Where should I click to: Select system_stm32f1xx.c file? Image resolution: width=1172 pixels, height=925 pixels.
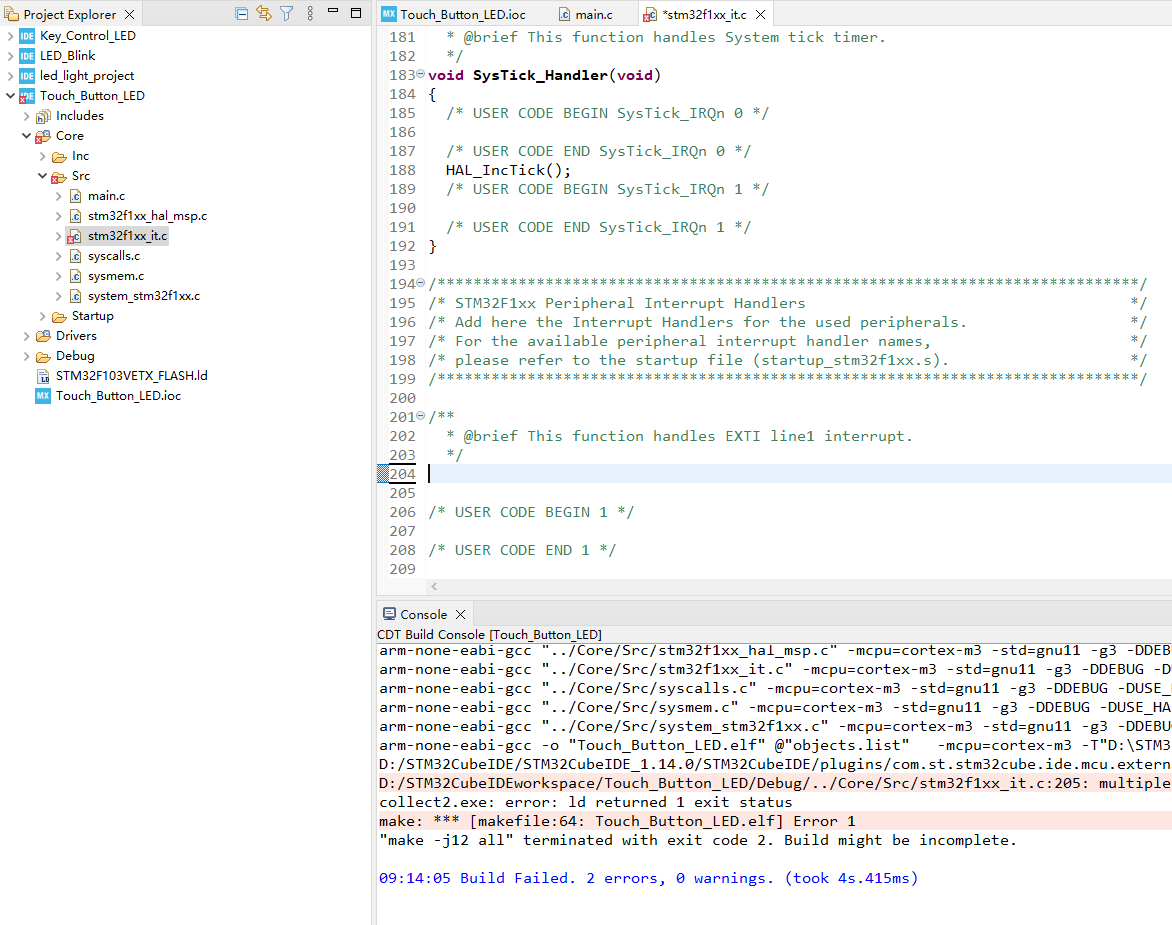point(144,296)
